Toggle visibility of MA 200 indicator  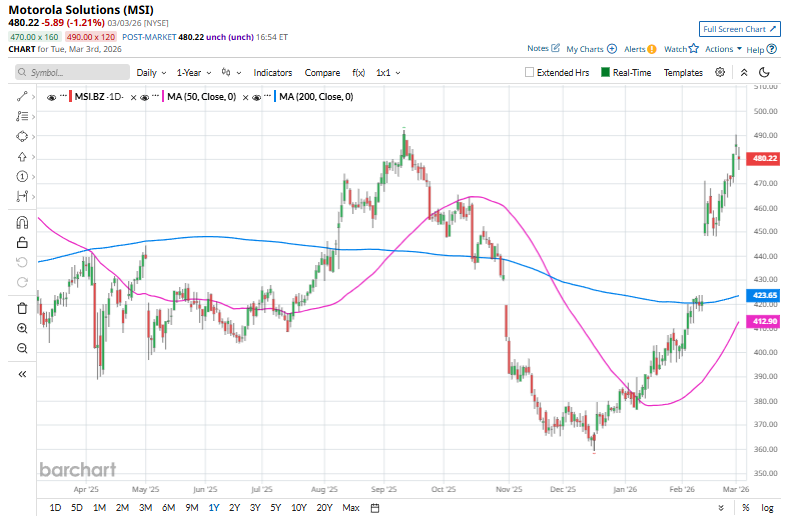pyautogui.click(x=256, y=98)
